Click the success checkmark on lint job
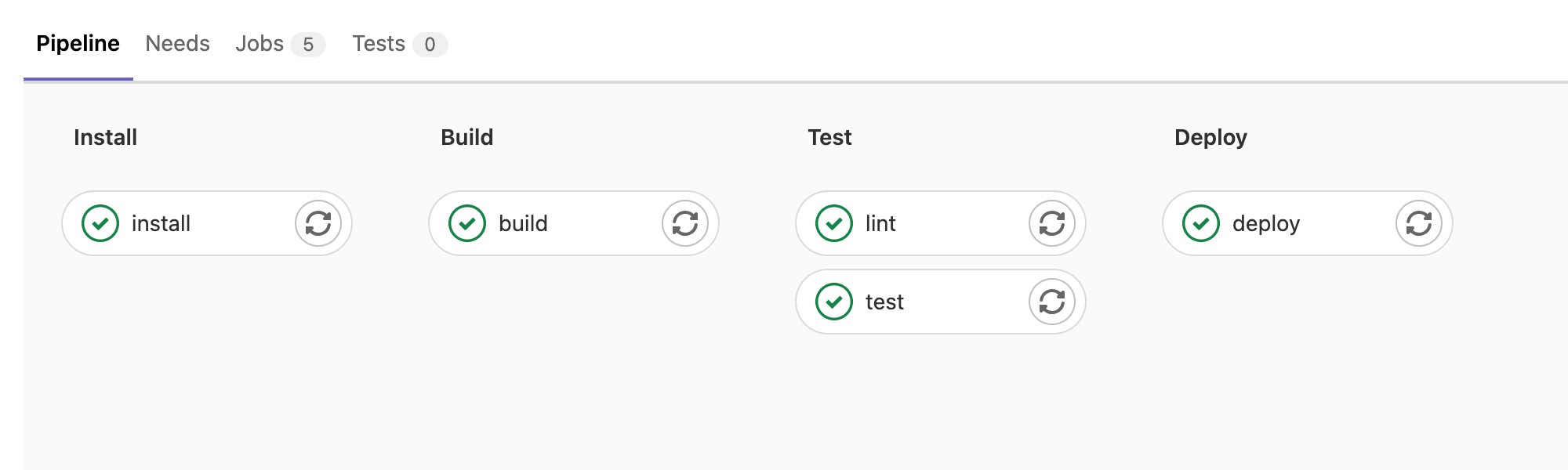Image resolution: width=1568 pixels, height=470 pixels. [834, 222]
